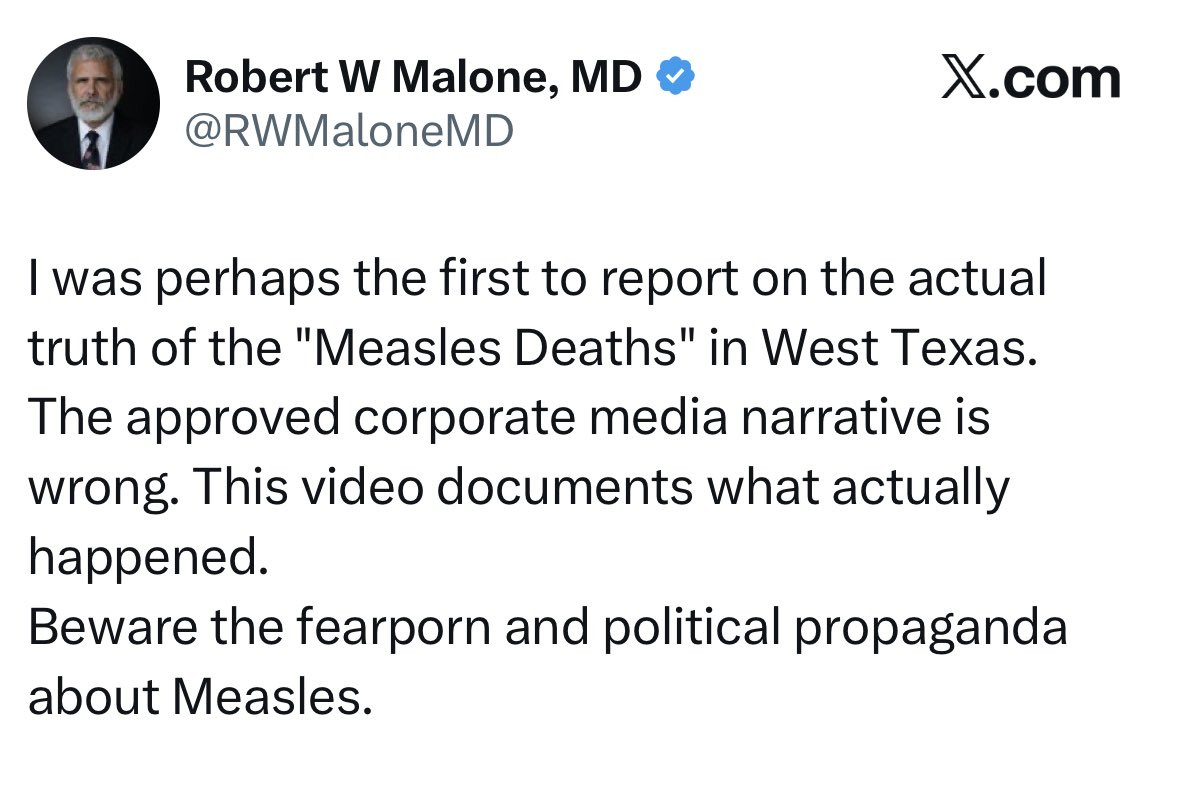1179x787 pixels.
Task: Click the line "The approved corporate media narrative"
Action: 509,418
